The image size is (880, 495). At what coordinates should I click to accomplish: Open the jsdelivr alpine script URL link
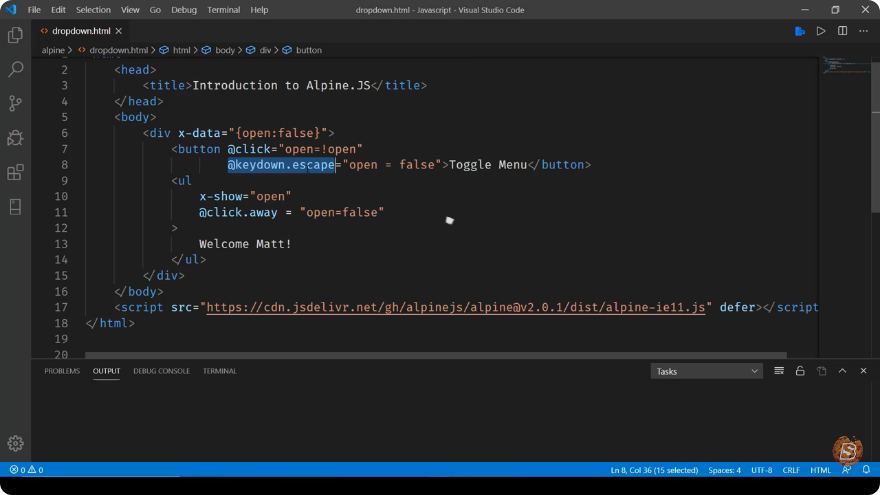pyautogui.click(x=456, y=308)
